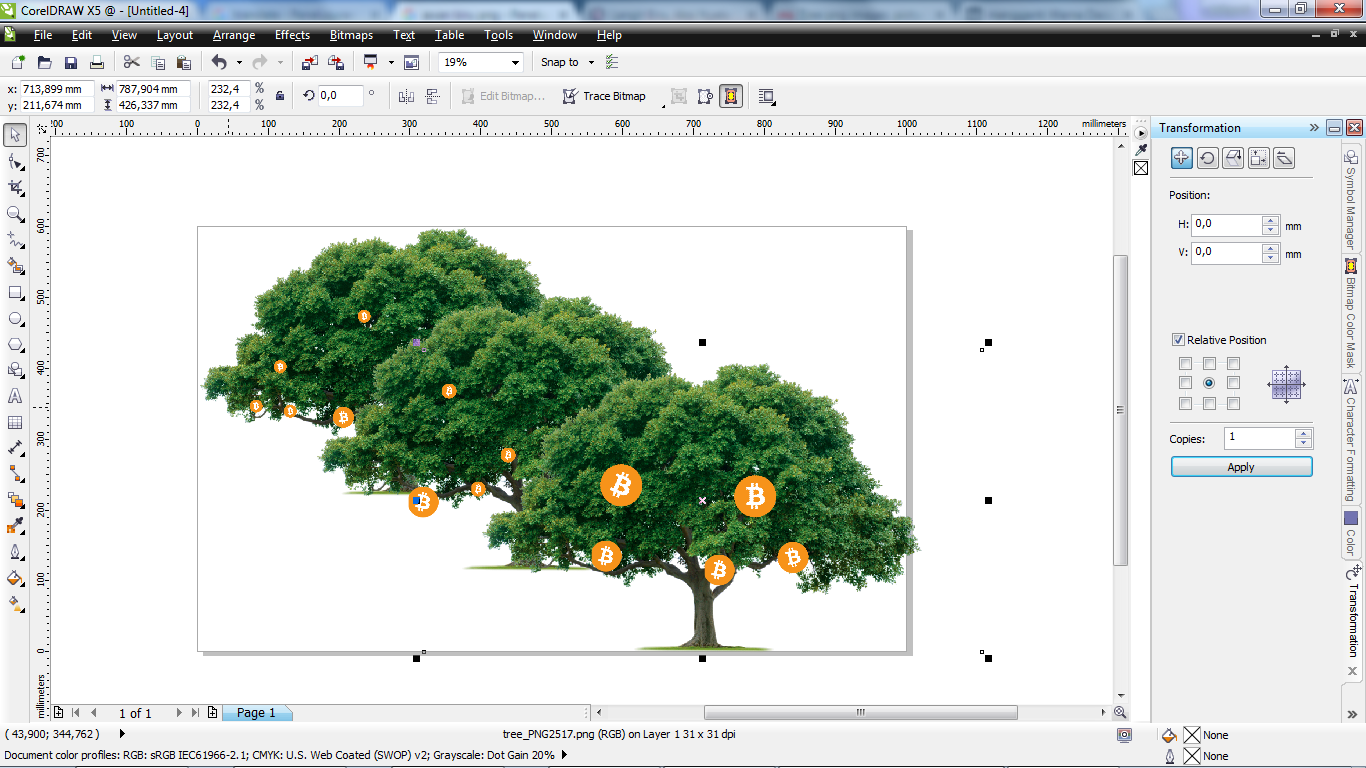Select the Text tool
1366x768 pixels.
point(15,396)
